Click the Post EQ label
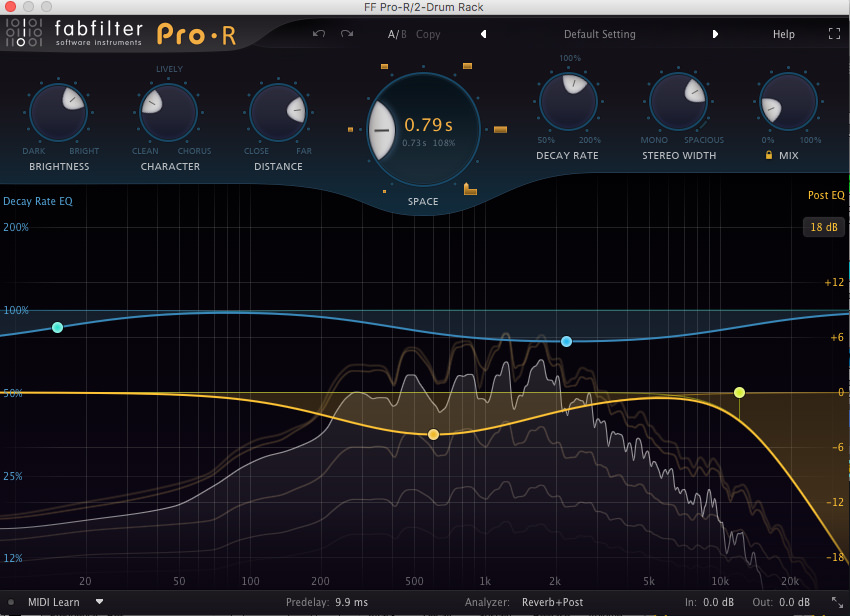Screen dimensions: 850x616 point(826,195)
